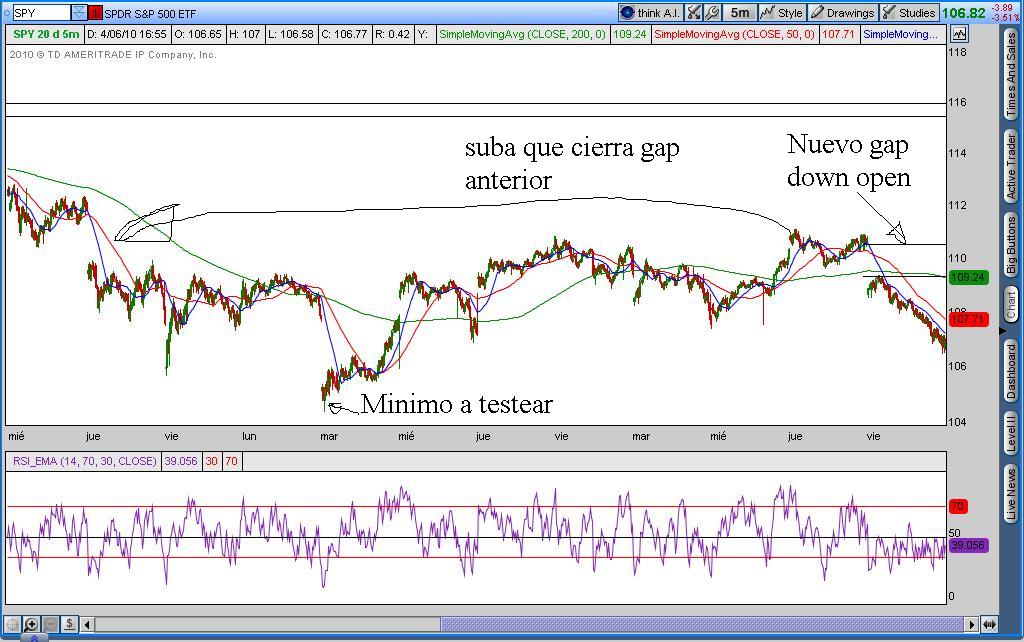Viewport: 1024px width, 642px height.
Task: Click the zoom in magnifier icon
Action: (x=32, y=624)
